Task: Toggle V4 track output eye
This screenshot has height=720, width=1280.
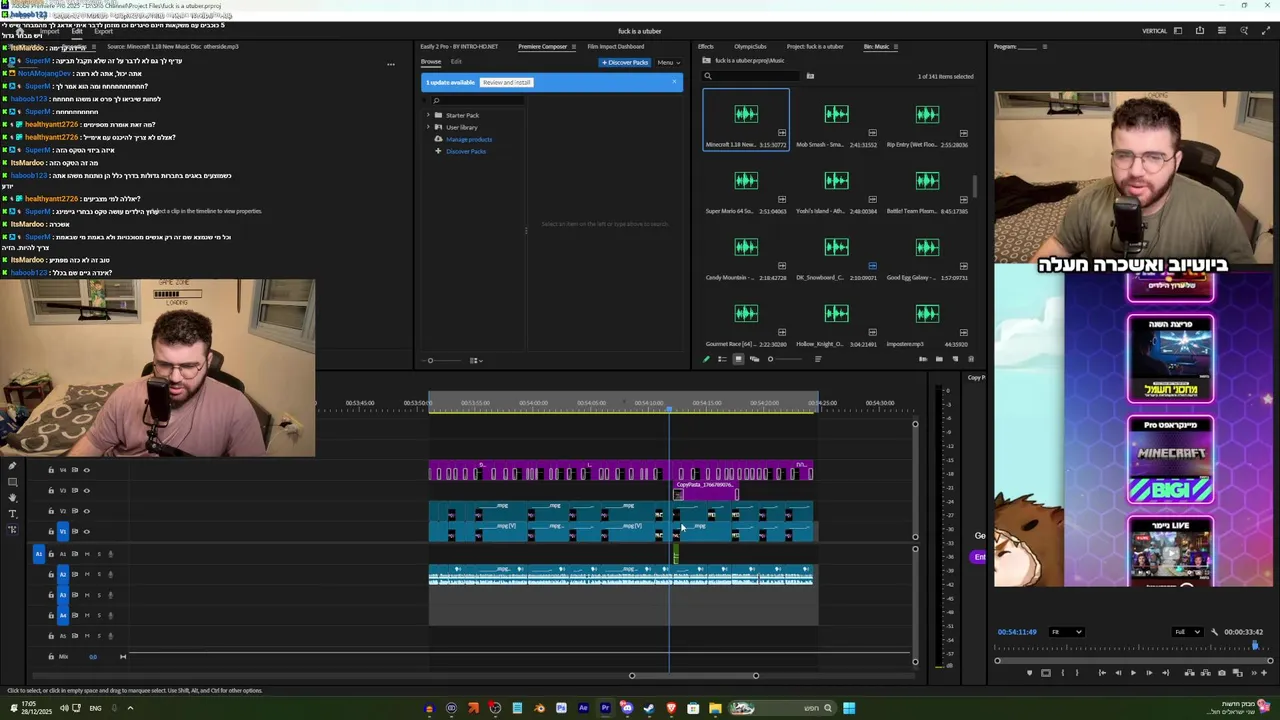Action: [x=87, y=470]
